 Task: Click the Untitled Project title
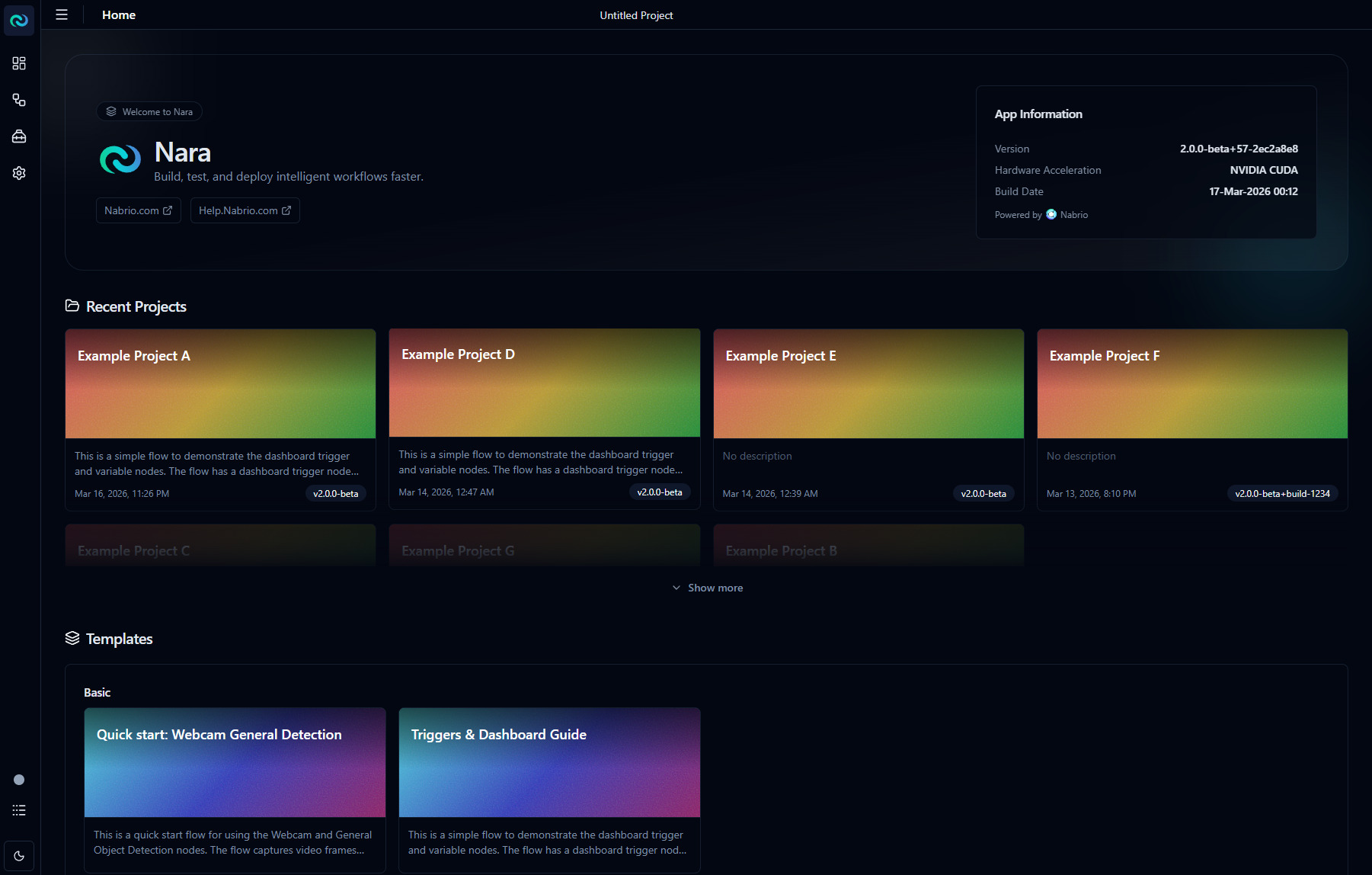pos(636,15)
